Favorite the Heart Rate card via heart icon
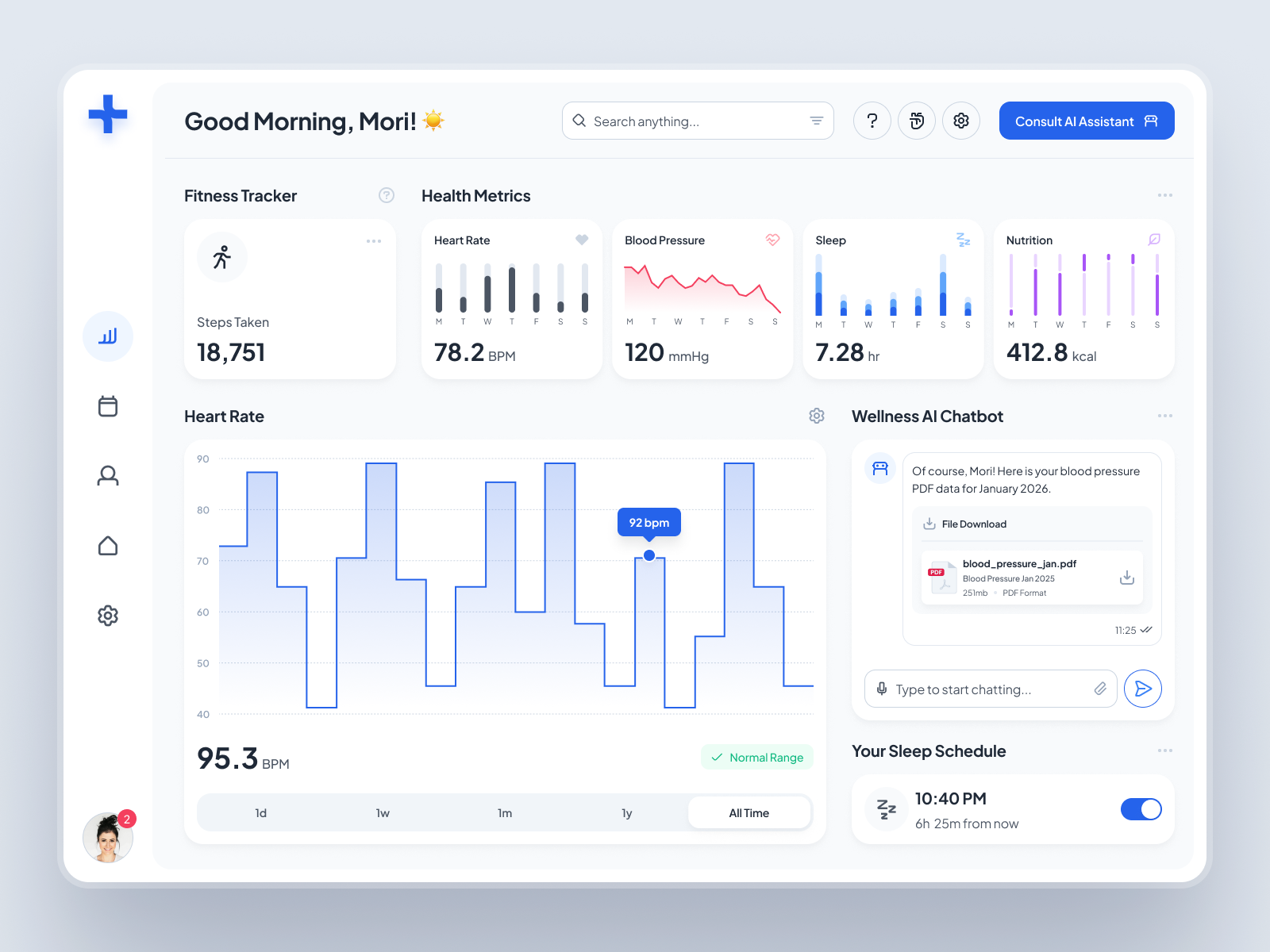 pos(582,240)
